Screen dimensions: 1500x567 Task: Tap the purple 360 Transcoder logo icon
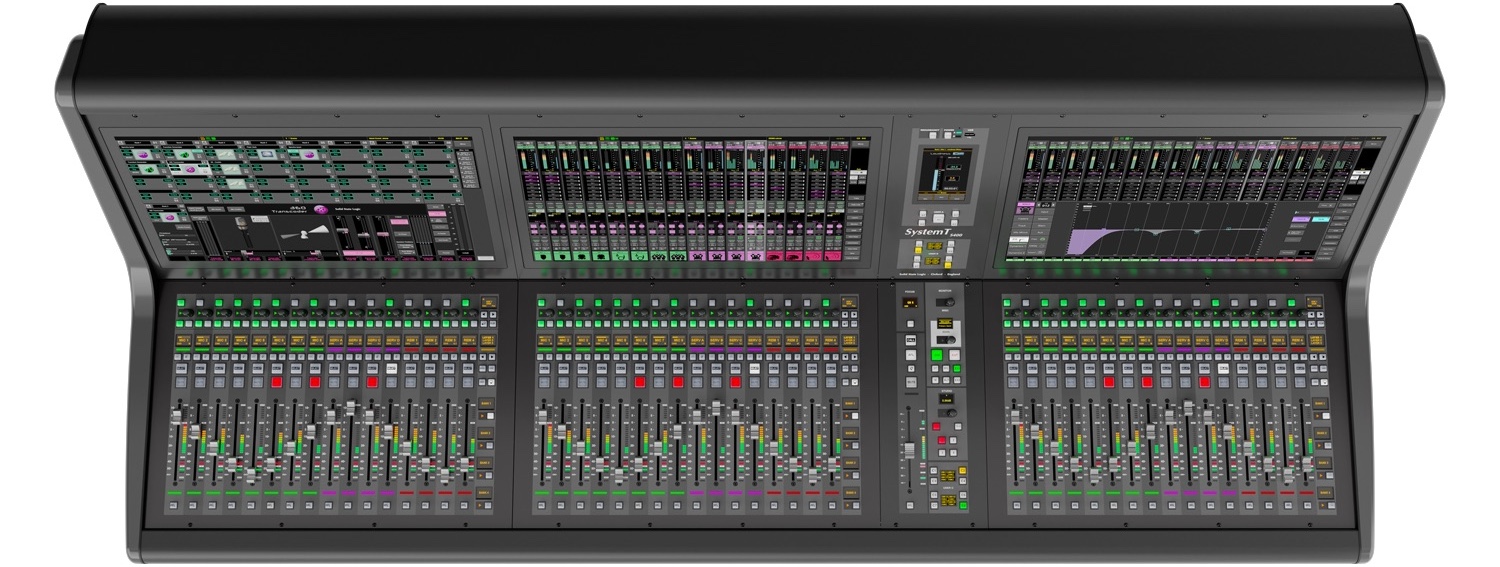click(321, 210)
